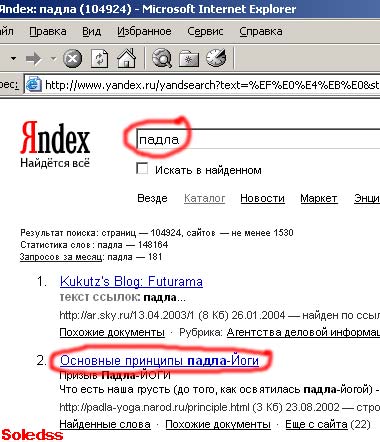Open Основные принципы падла-Йоги result link
This screenshot has width=380, height=442.
159,360
